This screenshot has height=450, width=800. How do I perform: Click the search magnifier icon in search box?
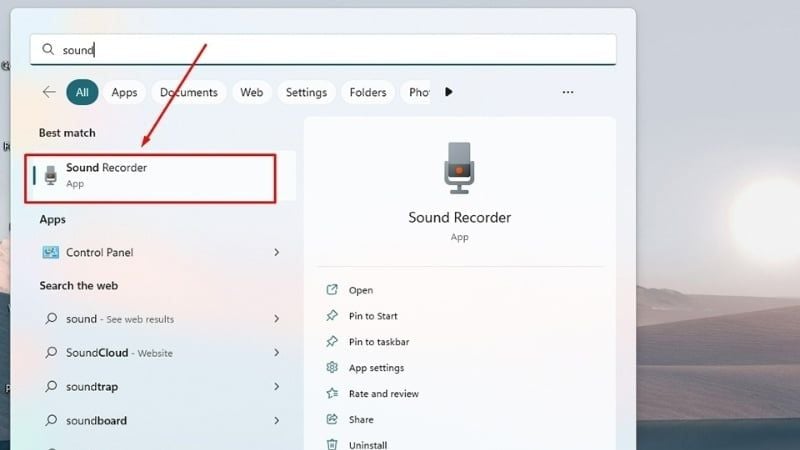click(47, 49)
